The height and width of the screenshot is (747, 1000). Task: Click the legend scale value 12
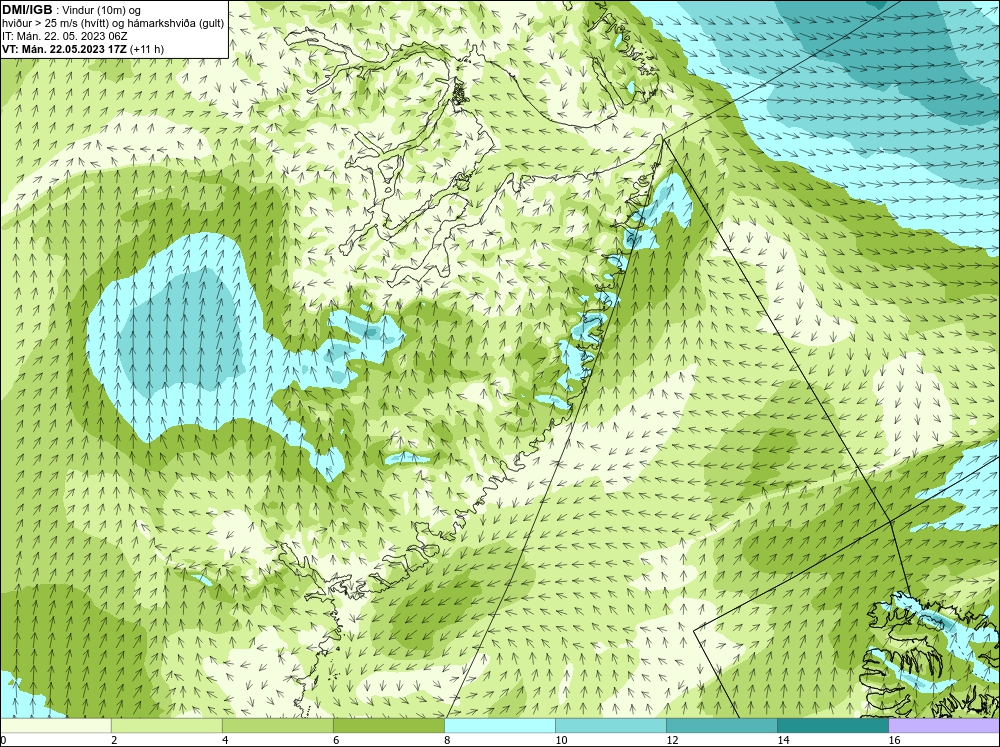pyautogui.click(x=672, y=740)
